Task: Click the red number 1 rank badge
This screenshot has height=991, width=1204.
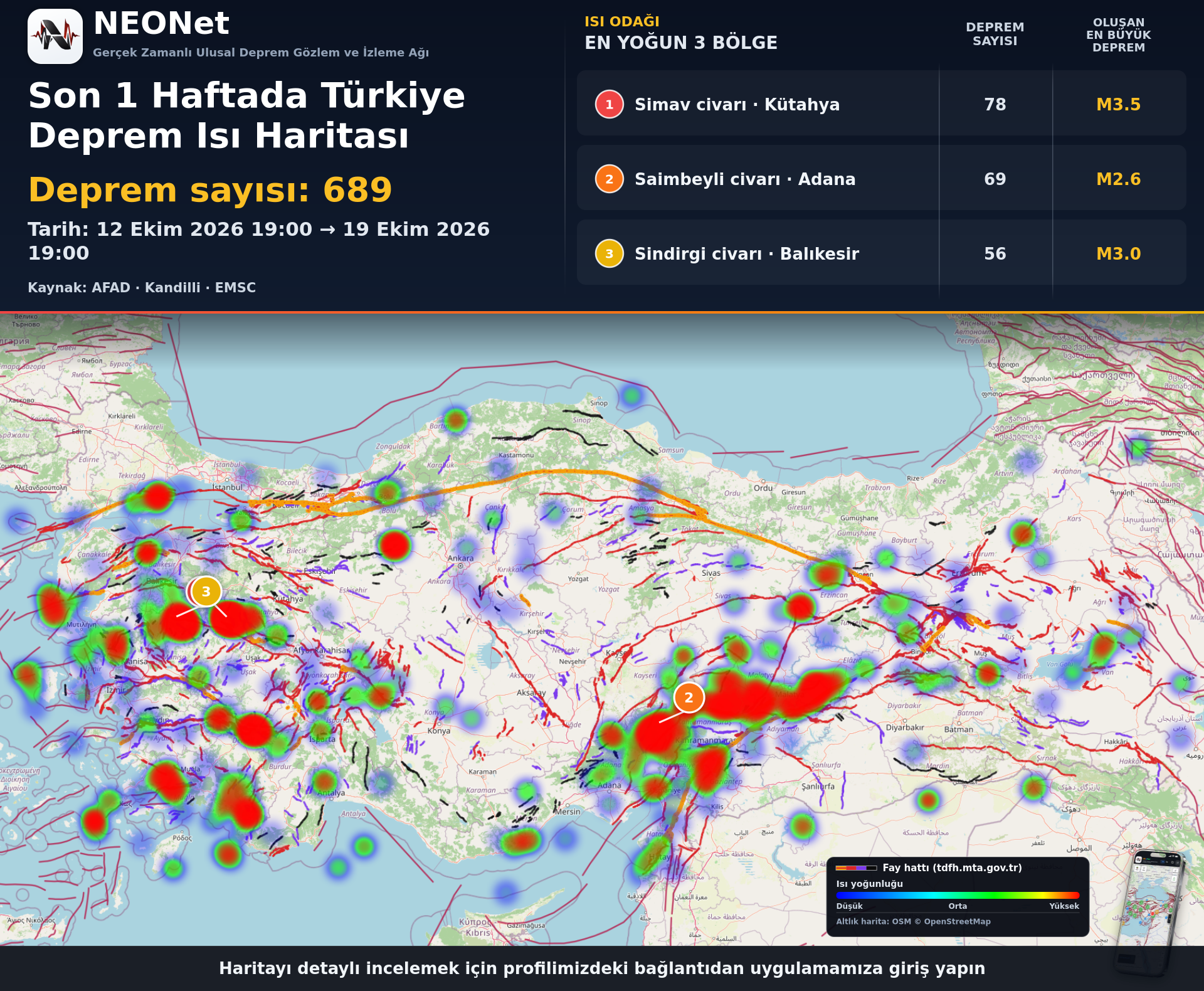Action: click(609, 104)
